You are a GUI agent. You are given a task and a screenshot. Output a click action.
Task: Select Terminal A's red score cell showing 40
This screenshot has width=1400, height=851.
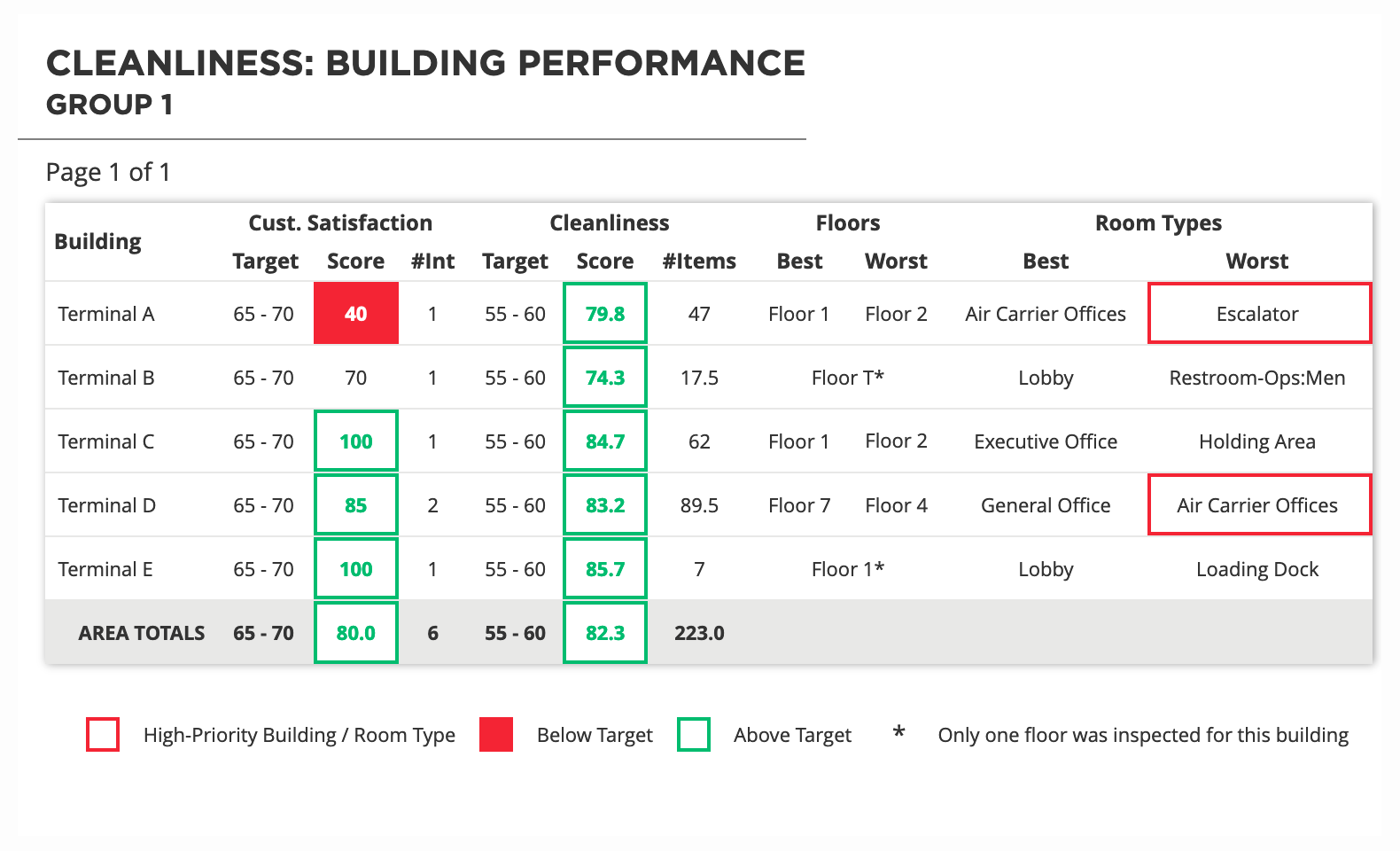pyautogui.click(x=356, y=314)
